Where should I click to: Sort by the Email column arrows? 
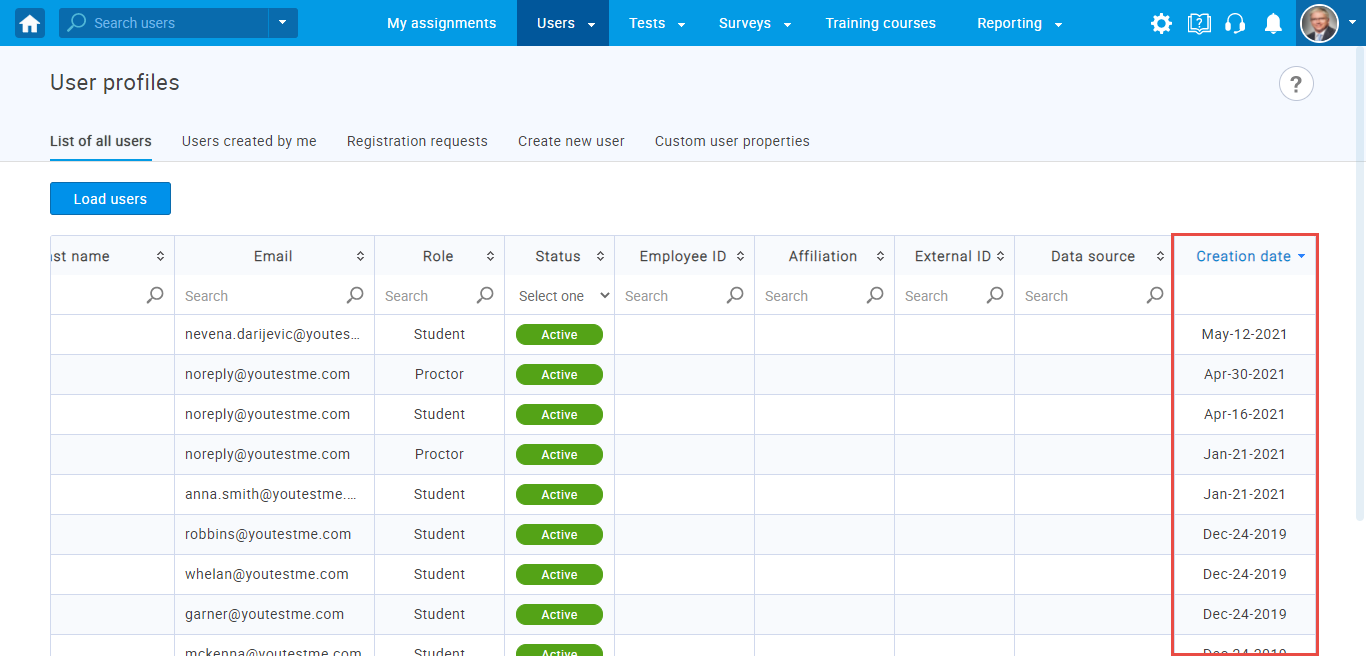click(x=360, y=257)
